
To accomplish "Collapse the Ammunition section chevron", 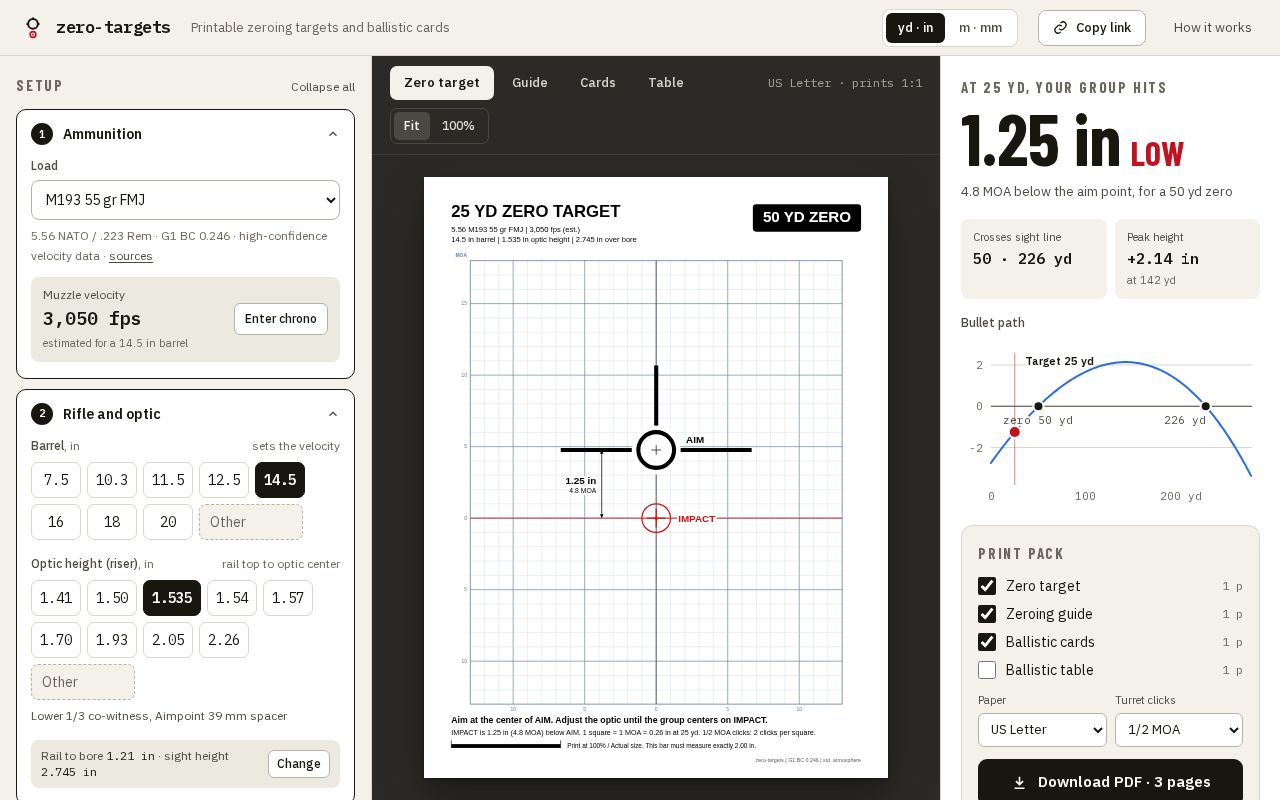I will click(333, 134).
